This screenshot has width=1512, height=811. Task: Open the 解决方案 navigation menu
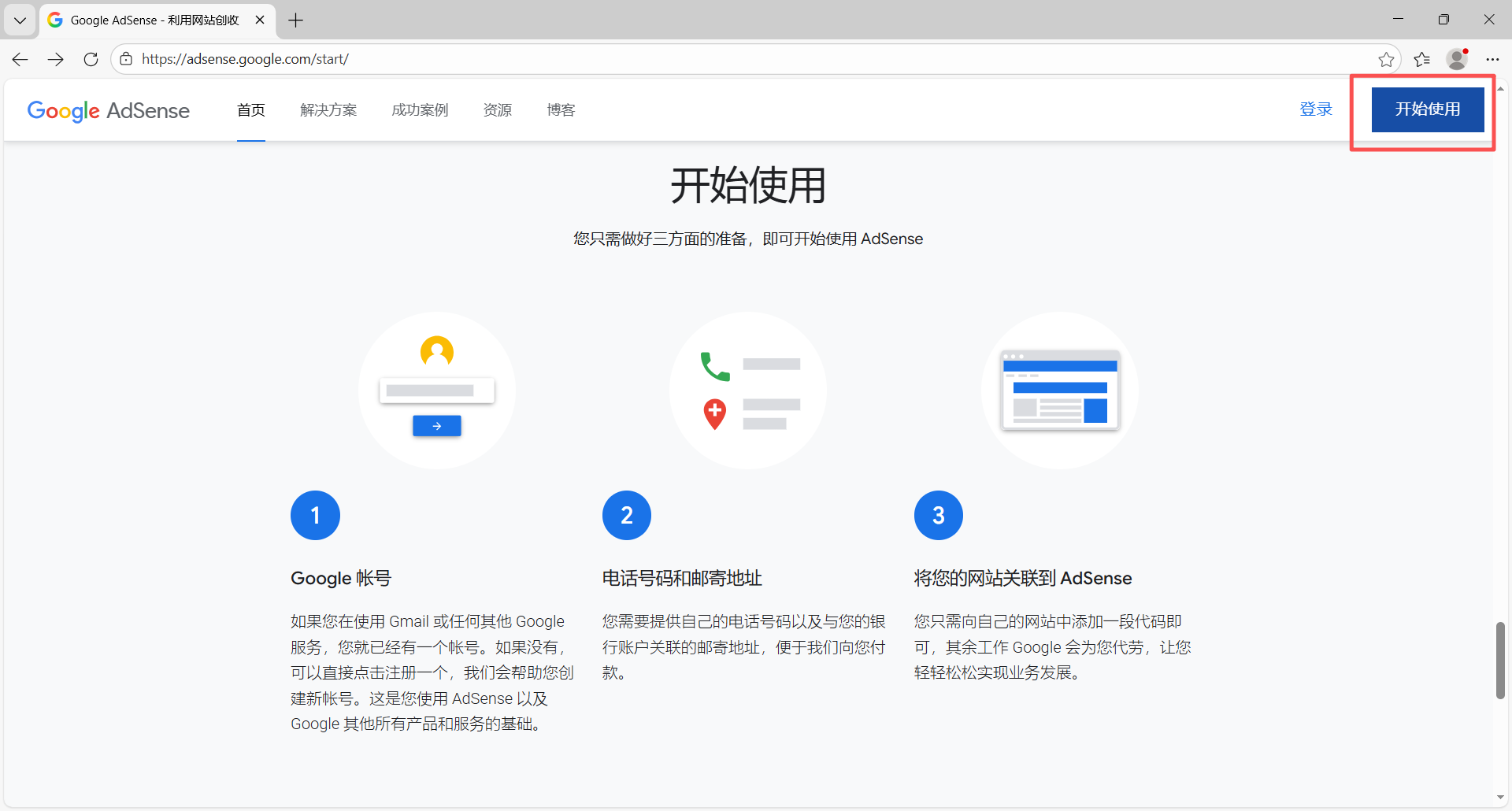328,110
